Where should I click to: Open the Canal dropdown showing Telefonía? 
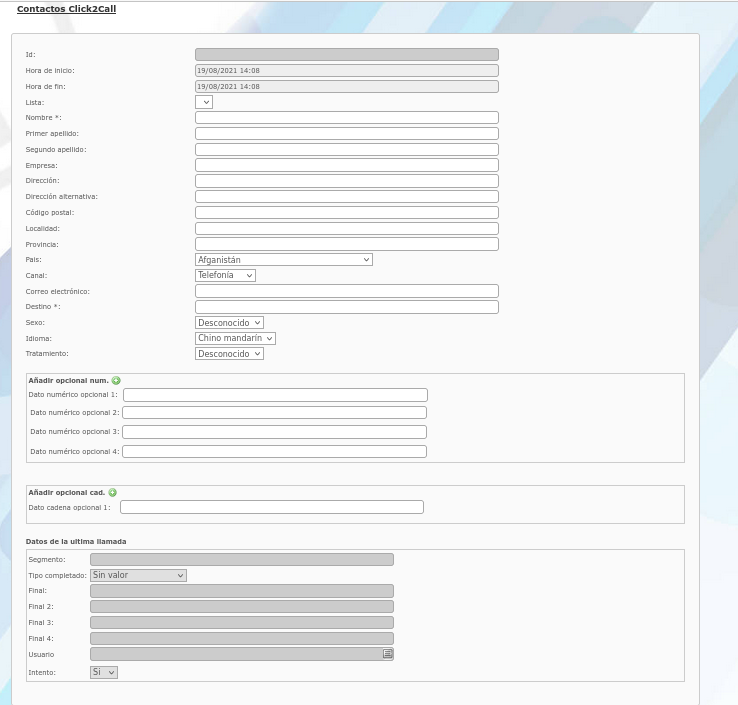(225, 275)
